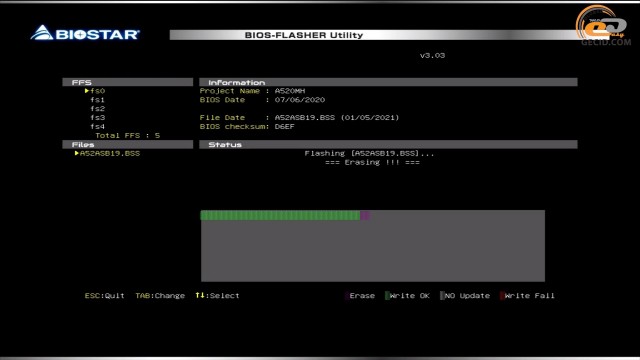The width and height of the screenshot is (640, 360).
Task: Click the green portion of the progress bar
Action: click(x=280, y=216)
